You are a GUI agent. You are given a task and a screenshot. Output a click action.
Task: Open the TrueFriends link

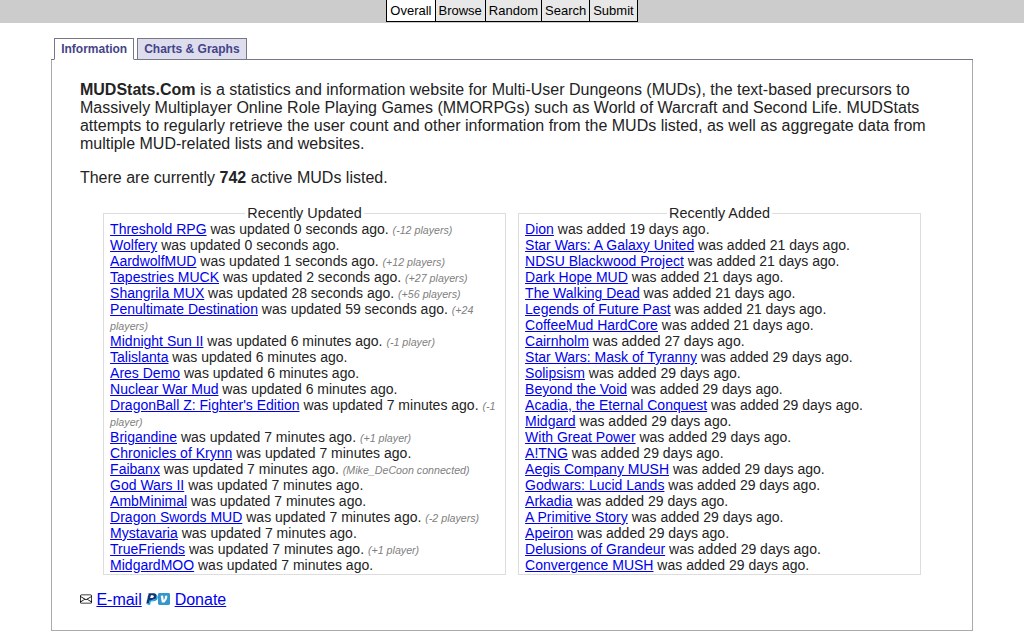tap(147, 549)
